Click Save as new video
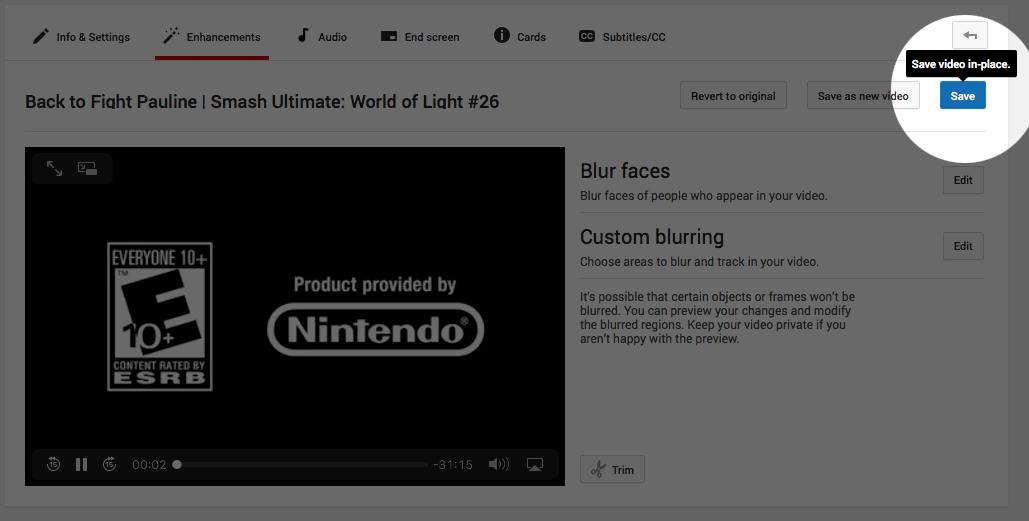1029x521 pixels. click(x=863, y=96)
